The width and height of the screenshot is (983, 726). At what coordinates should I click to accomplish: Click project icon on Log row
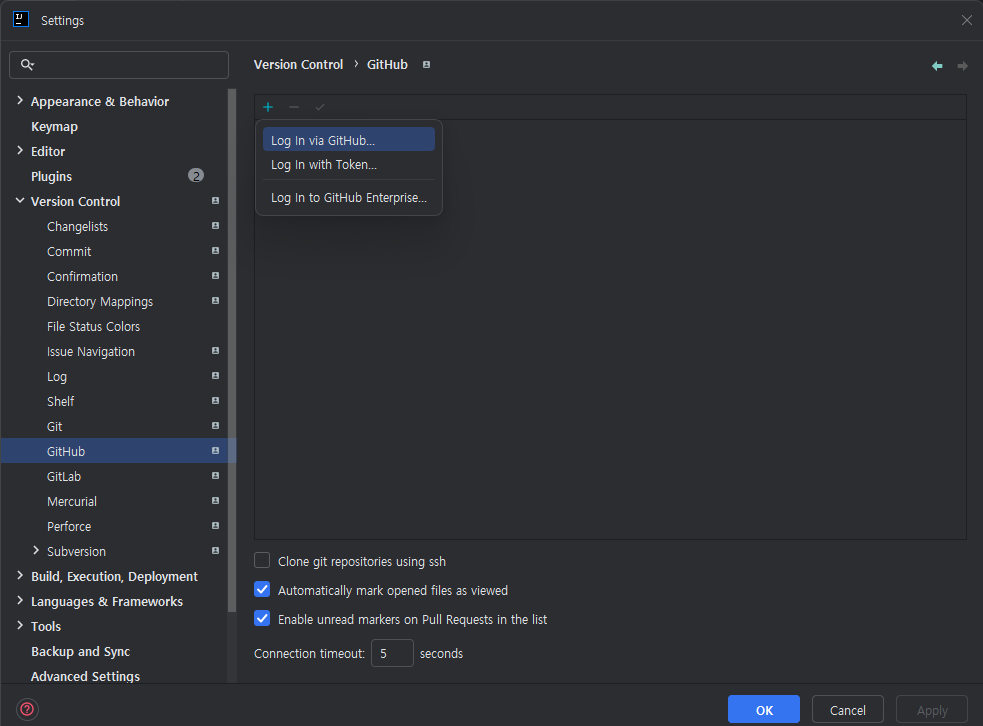click(x=216, y=376)
